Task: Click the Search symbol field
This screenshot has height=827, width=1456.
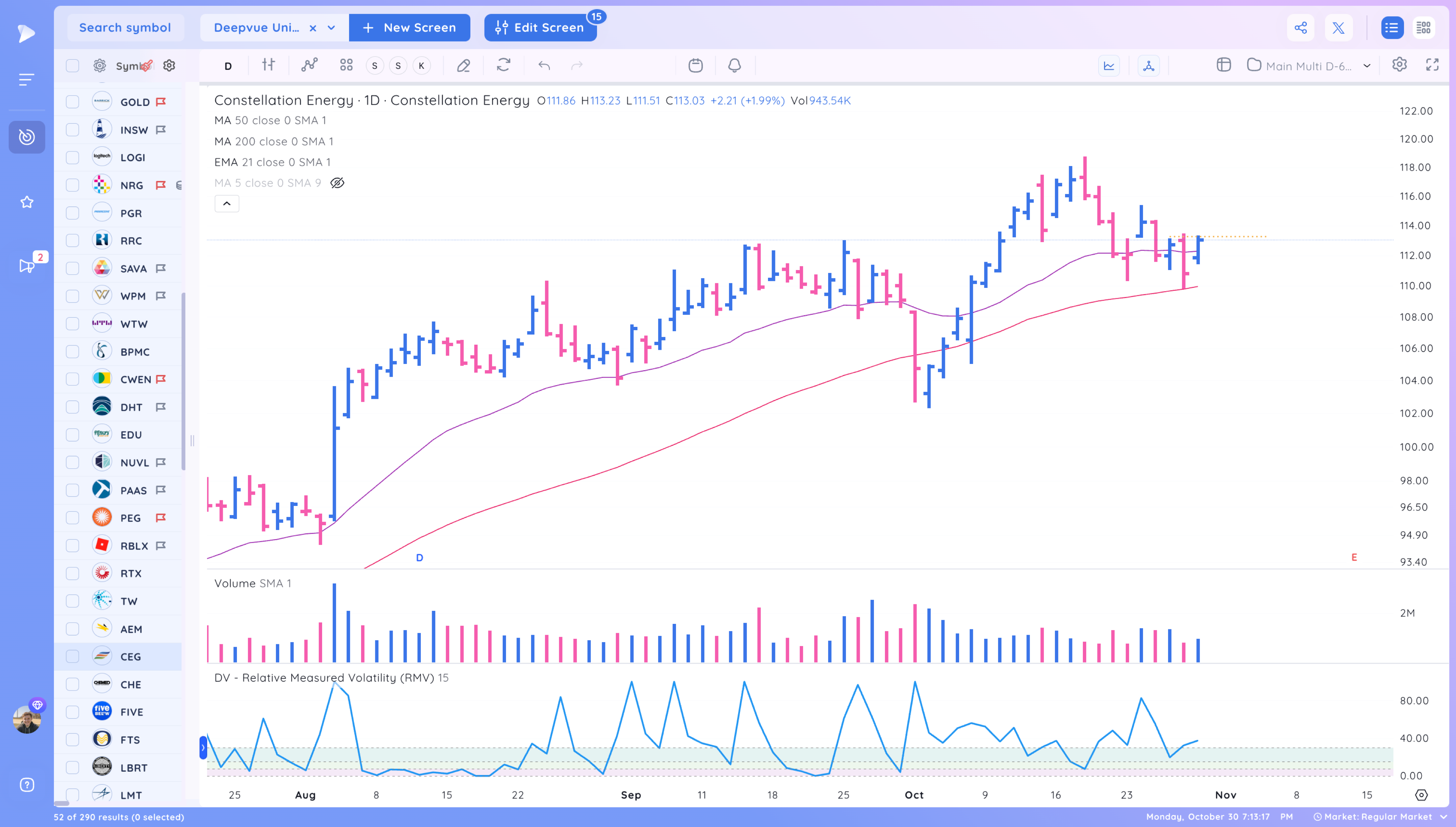Action: (x=126, y=28)
